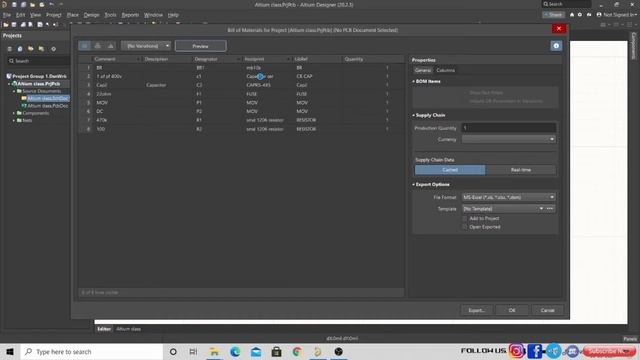
Task: Select Altium class.PcbDoc in Projects tree
Action: (x=47, y=106)
